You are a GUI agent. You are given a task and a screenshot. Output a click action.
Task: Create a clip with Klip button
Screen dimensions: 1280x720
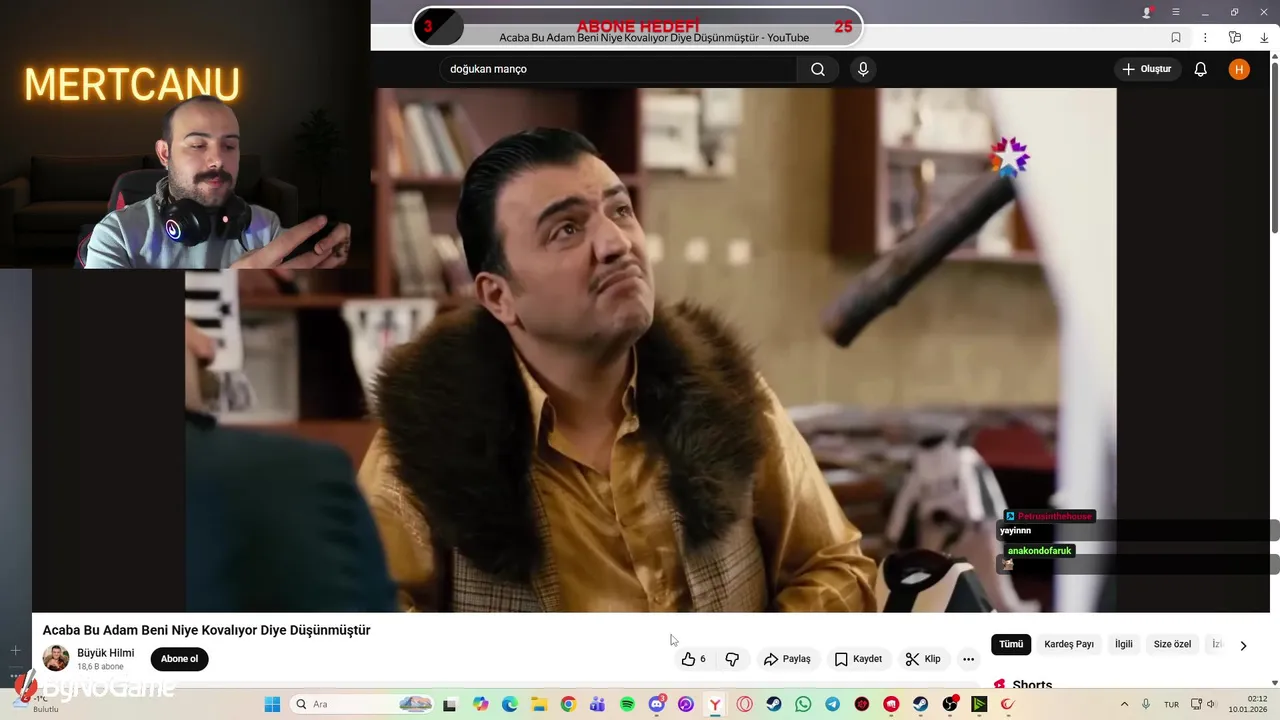coord(923,659)
